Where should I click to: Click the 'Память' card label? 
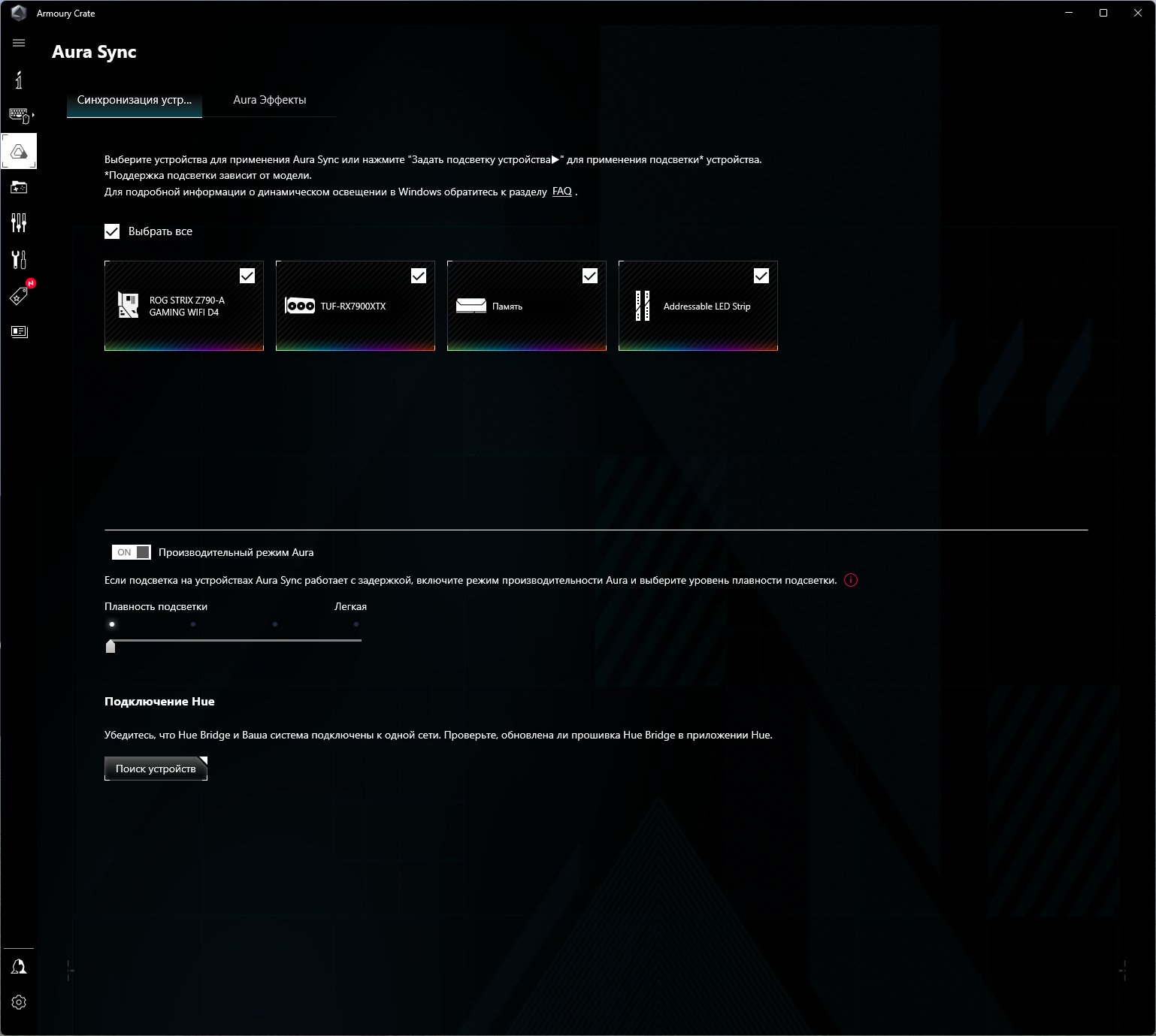tap(507, 307)
